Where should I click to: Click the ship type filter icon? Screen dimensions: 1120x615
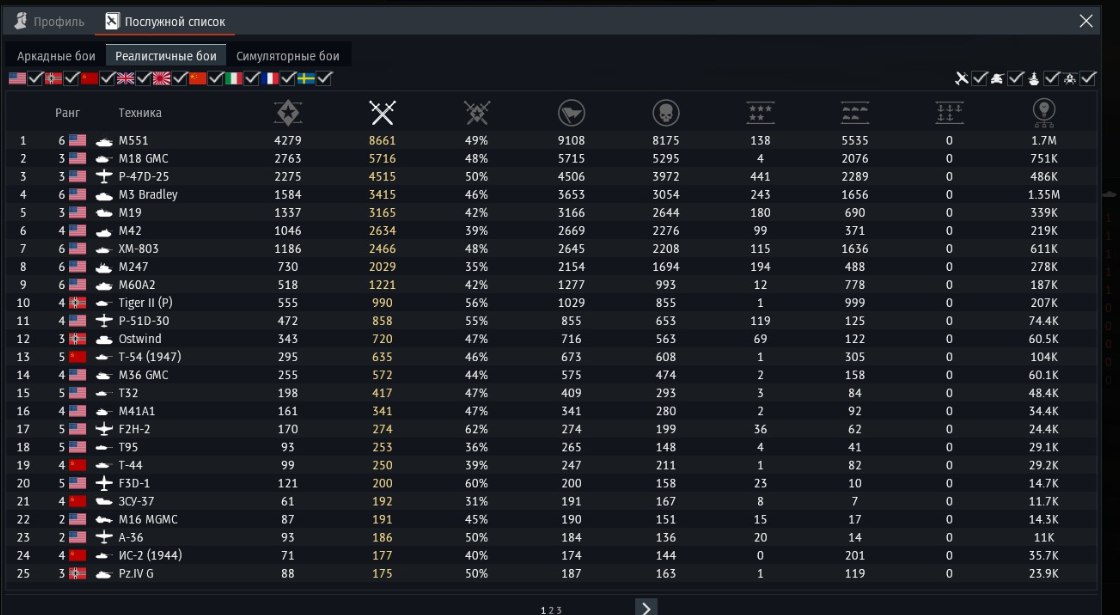[1034, 79]
